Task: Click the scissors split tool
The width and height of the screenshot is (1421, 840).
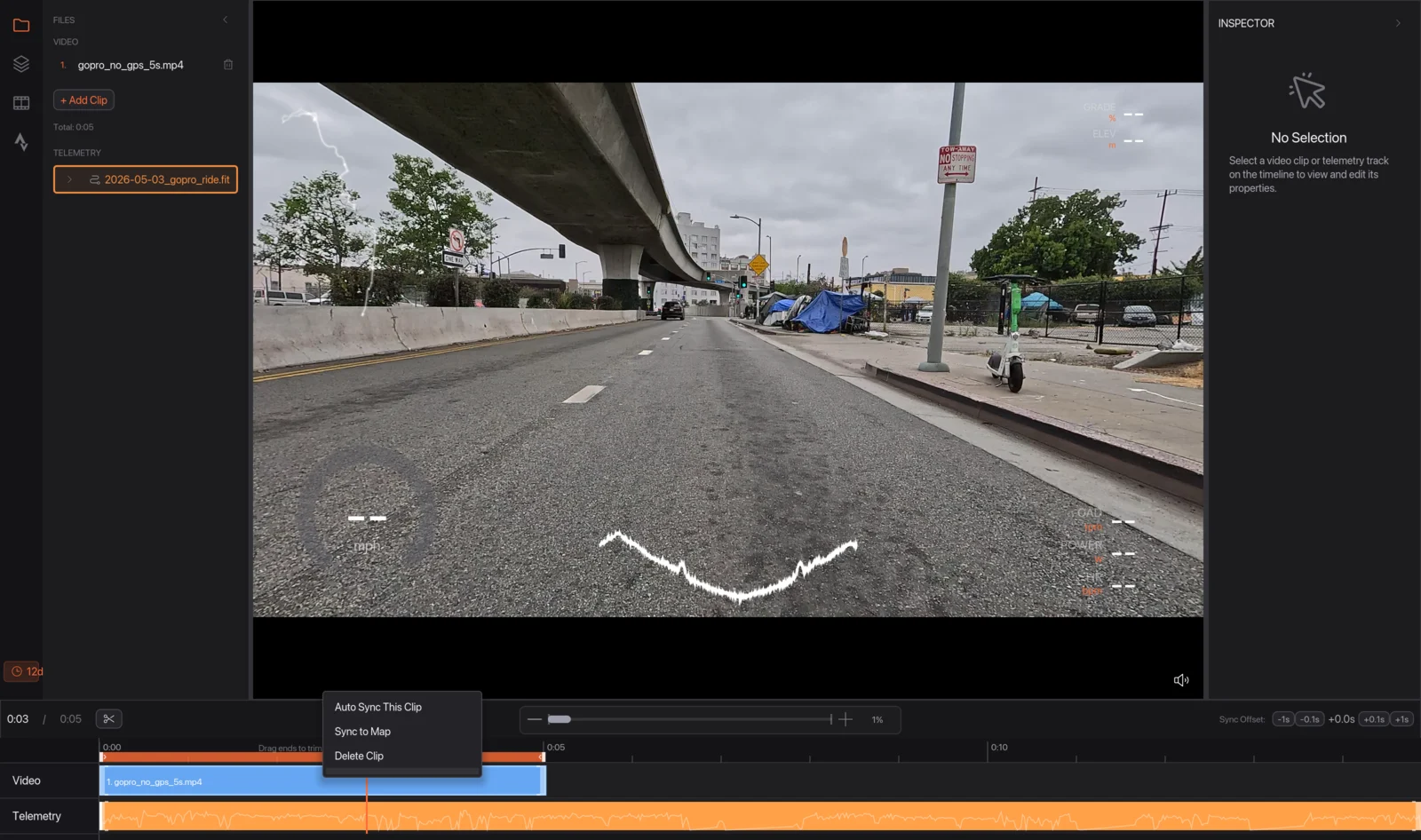Action: tap(109, 719)
